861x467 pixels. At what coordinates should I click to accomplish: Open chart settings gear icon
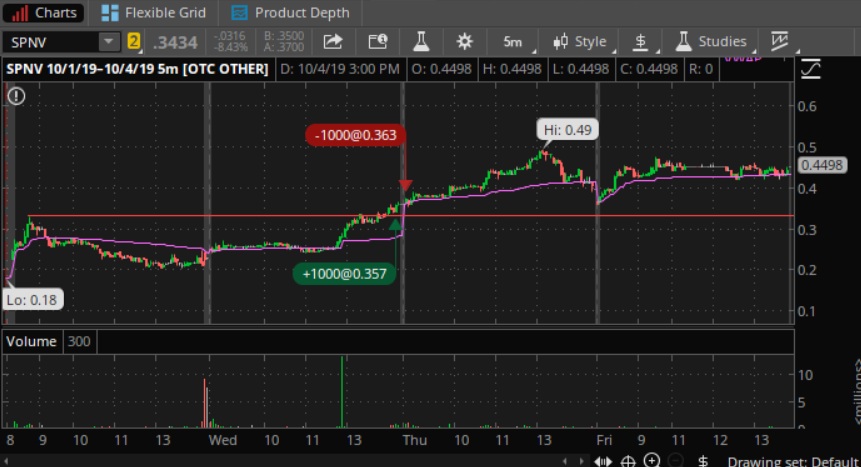coord(465,42)
